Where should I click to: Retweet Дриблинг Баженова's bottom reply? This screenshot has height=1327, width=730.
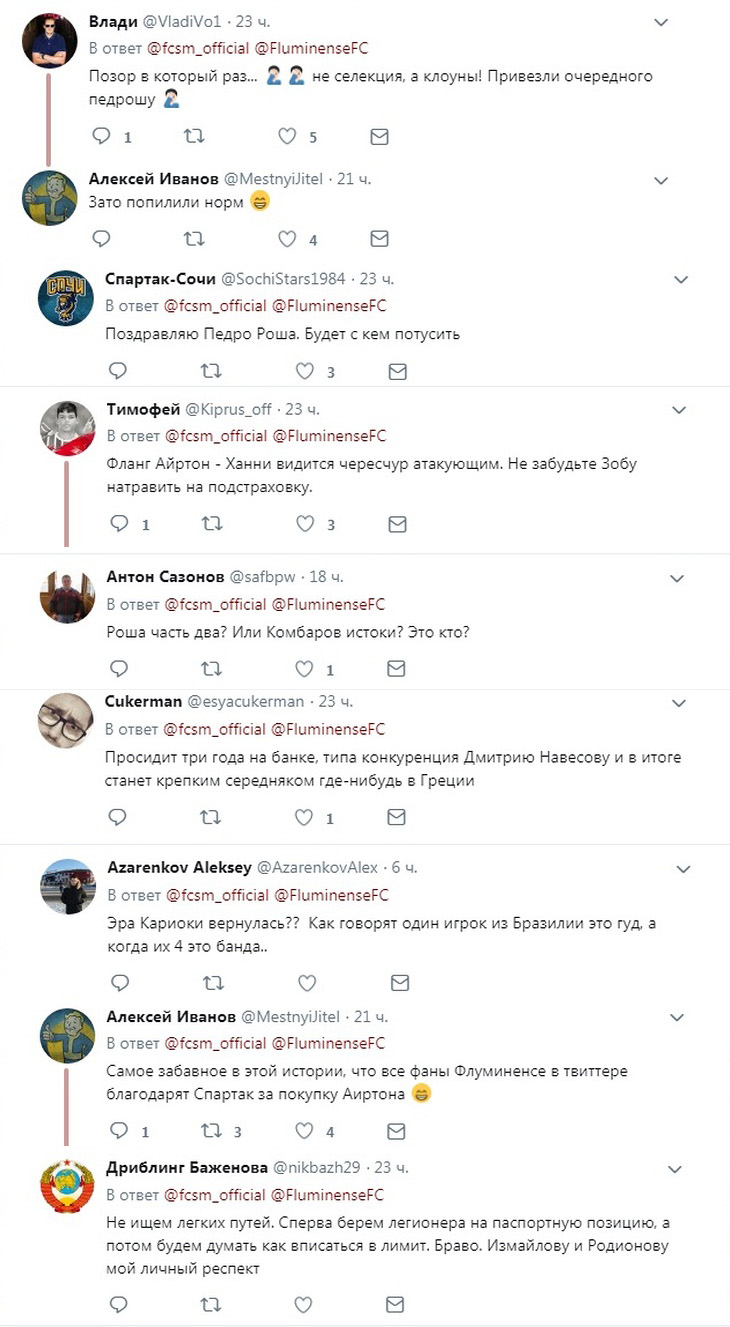tap(211, 1304)
